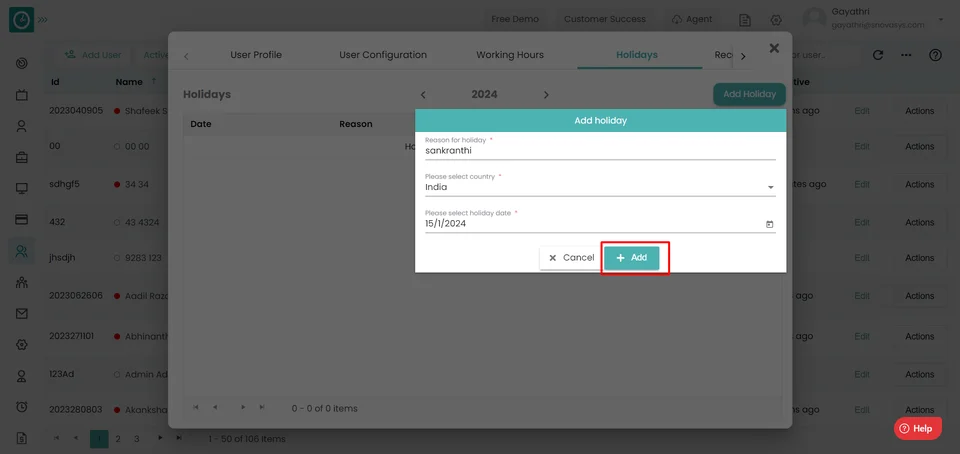
Task: Open the mail envelope sidebar icon
Action: coord(22,313)
